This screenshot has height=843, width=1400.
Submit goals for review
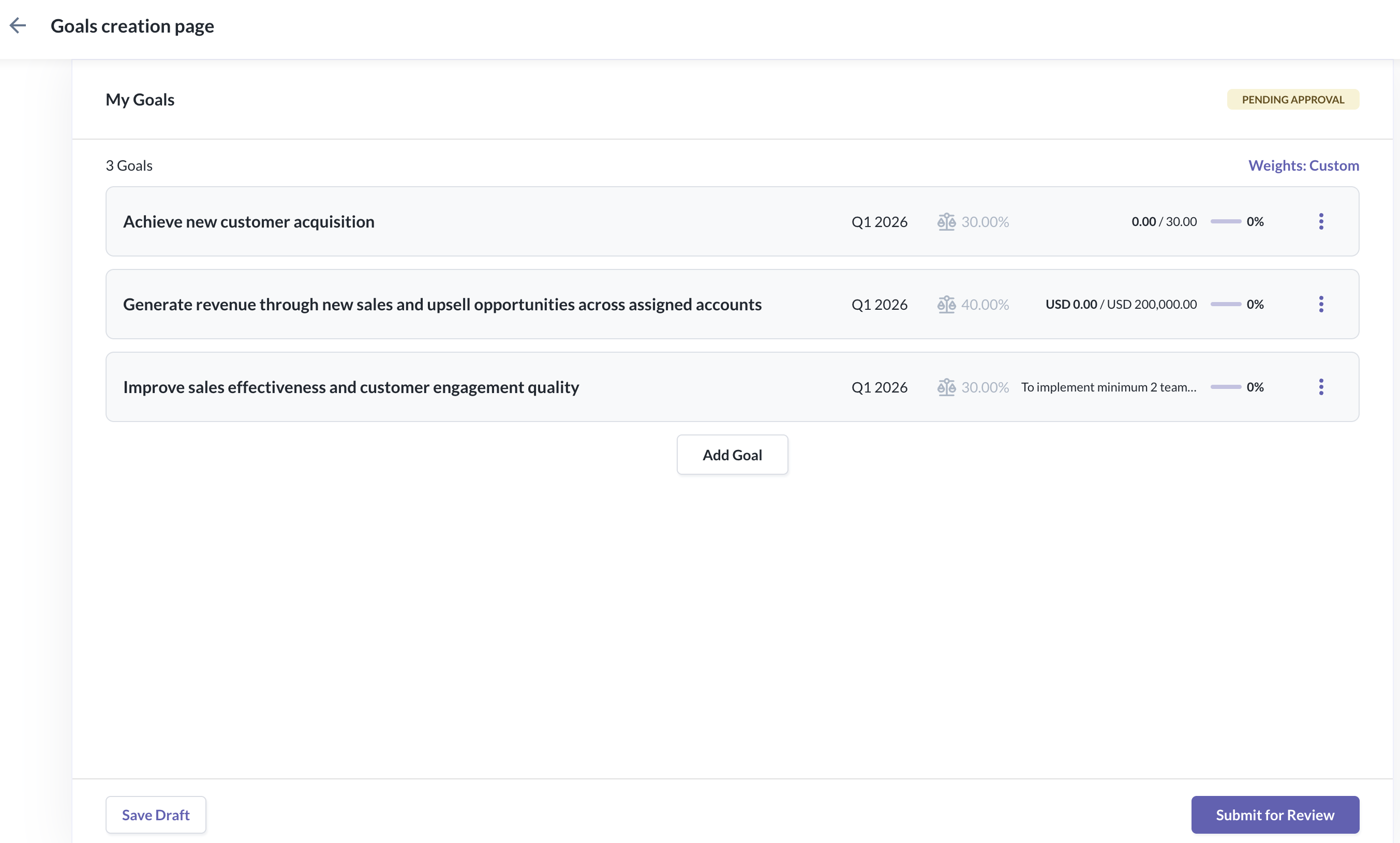(1274, 815)
